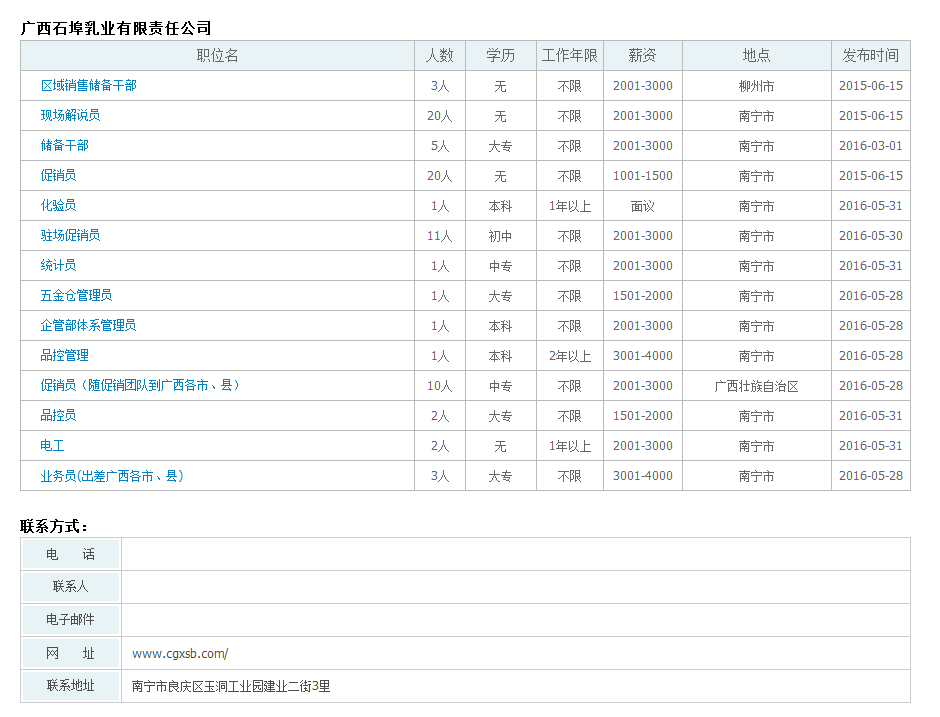
Task: Open the 区域销售储备干部 job link
Action: (x=88, y=86)
